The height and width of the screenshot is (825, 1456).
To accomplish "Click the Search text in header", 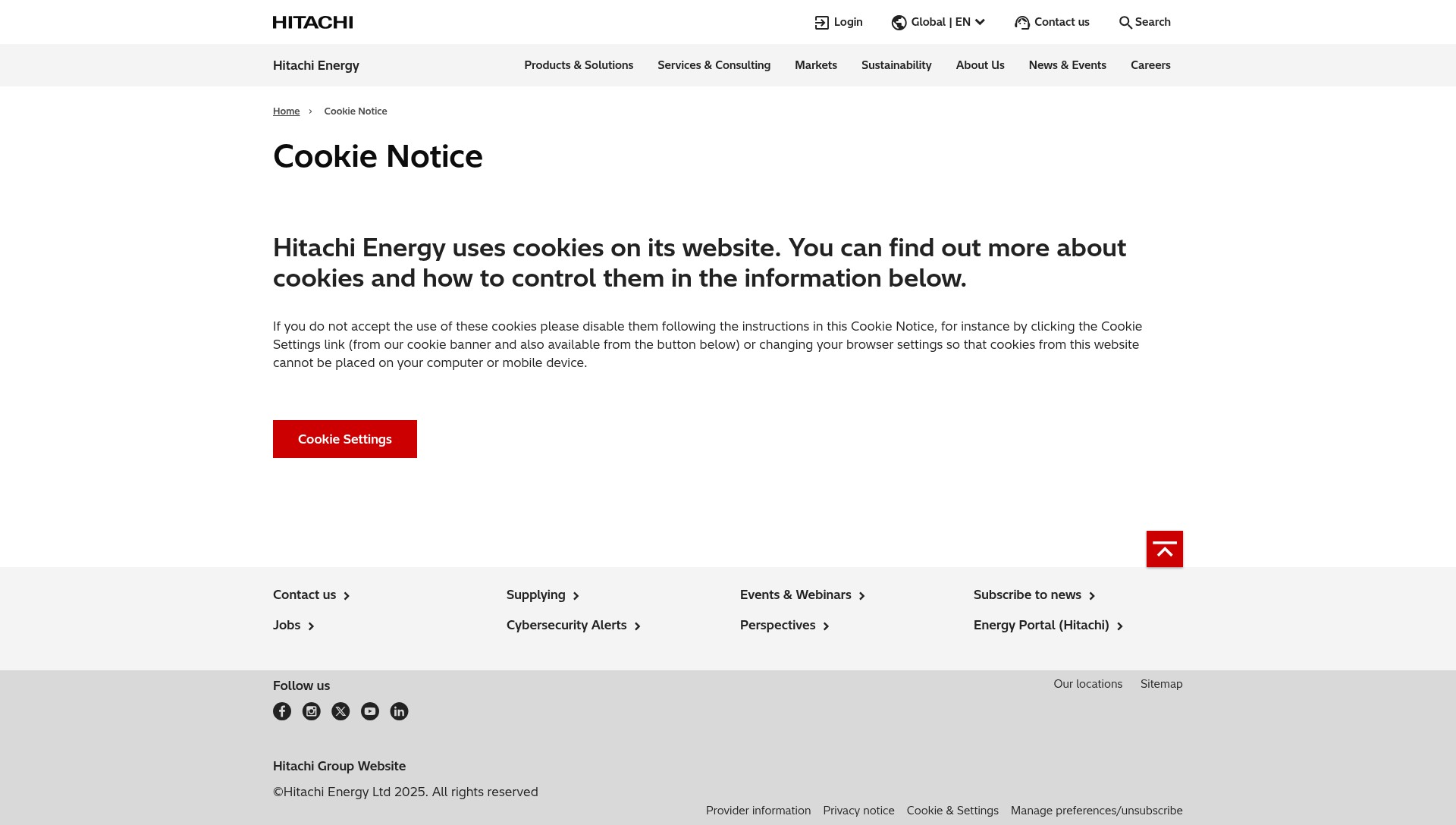I will tap(1153, 22).
